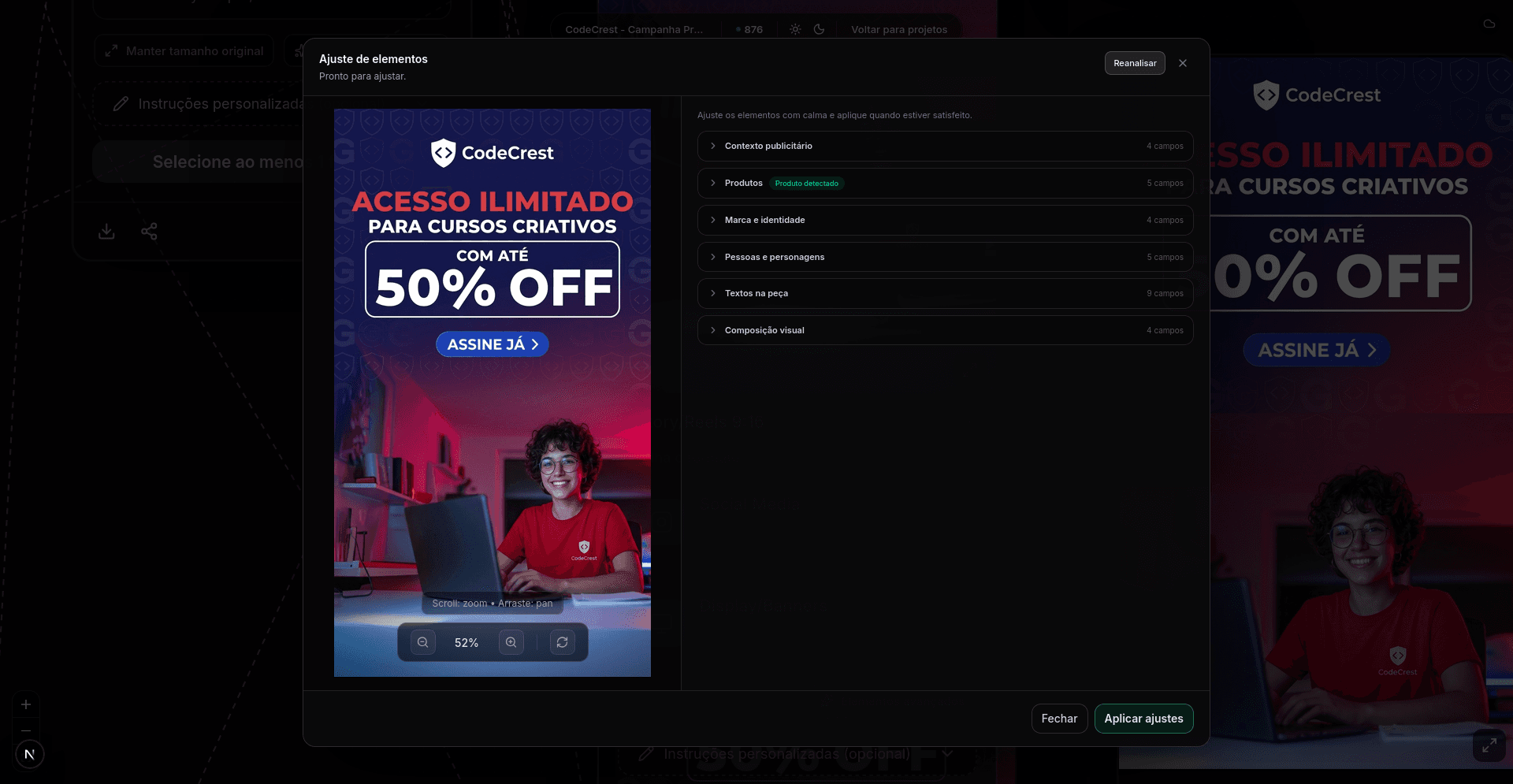Click the ad preview image in dialog
Screen dimensions: 1513x784
pos(493,392)
